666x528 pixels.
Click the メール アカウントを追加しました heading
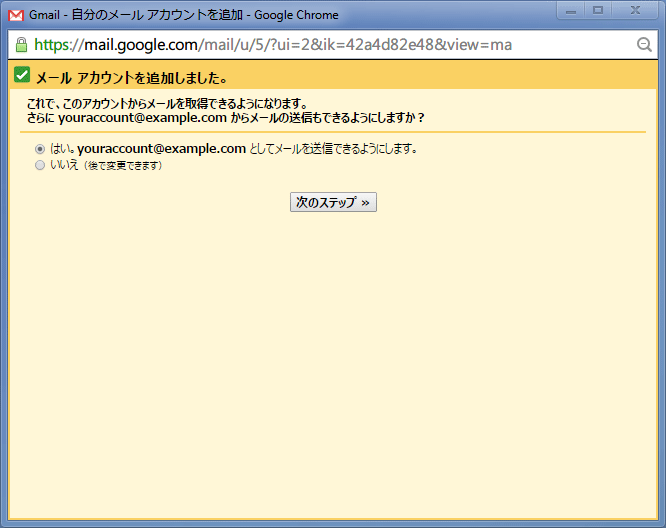[131, 78]
